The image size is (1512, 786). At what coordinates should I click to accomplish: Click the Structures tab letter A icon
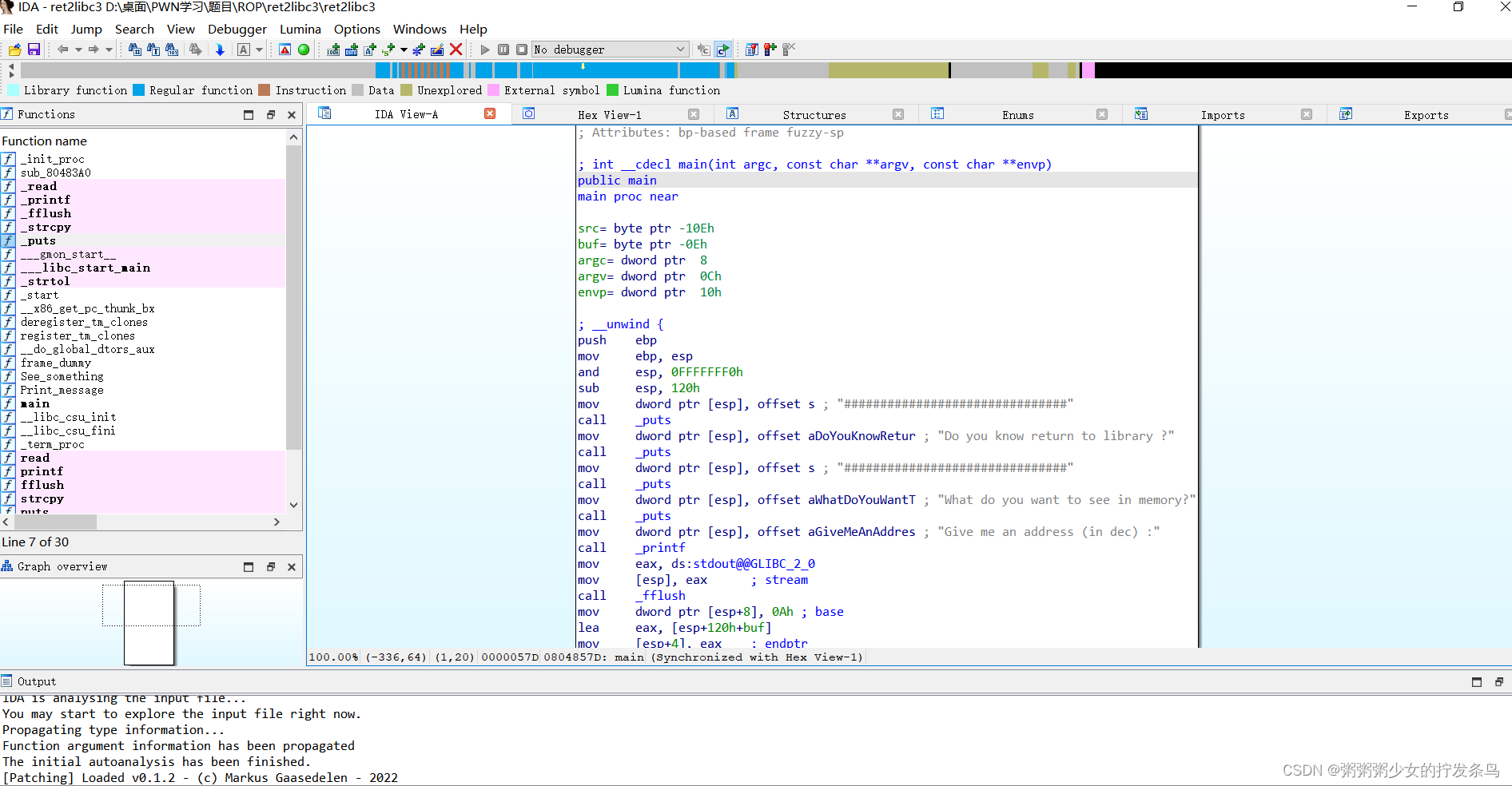733,114
